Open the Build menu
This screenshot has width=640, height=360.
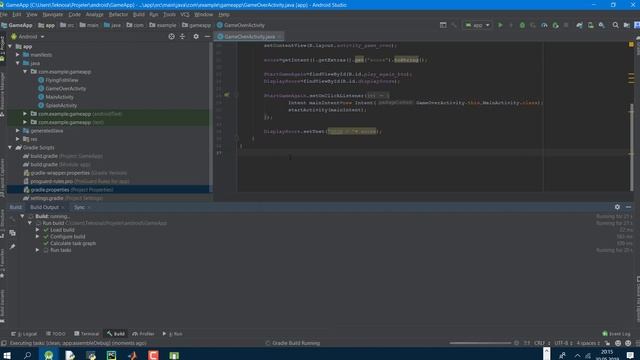[139, 14]
